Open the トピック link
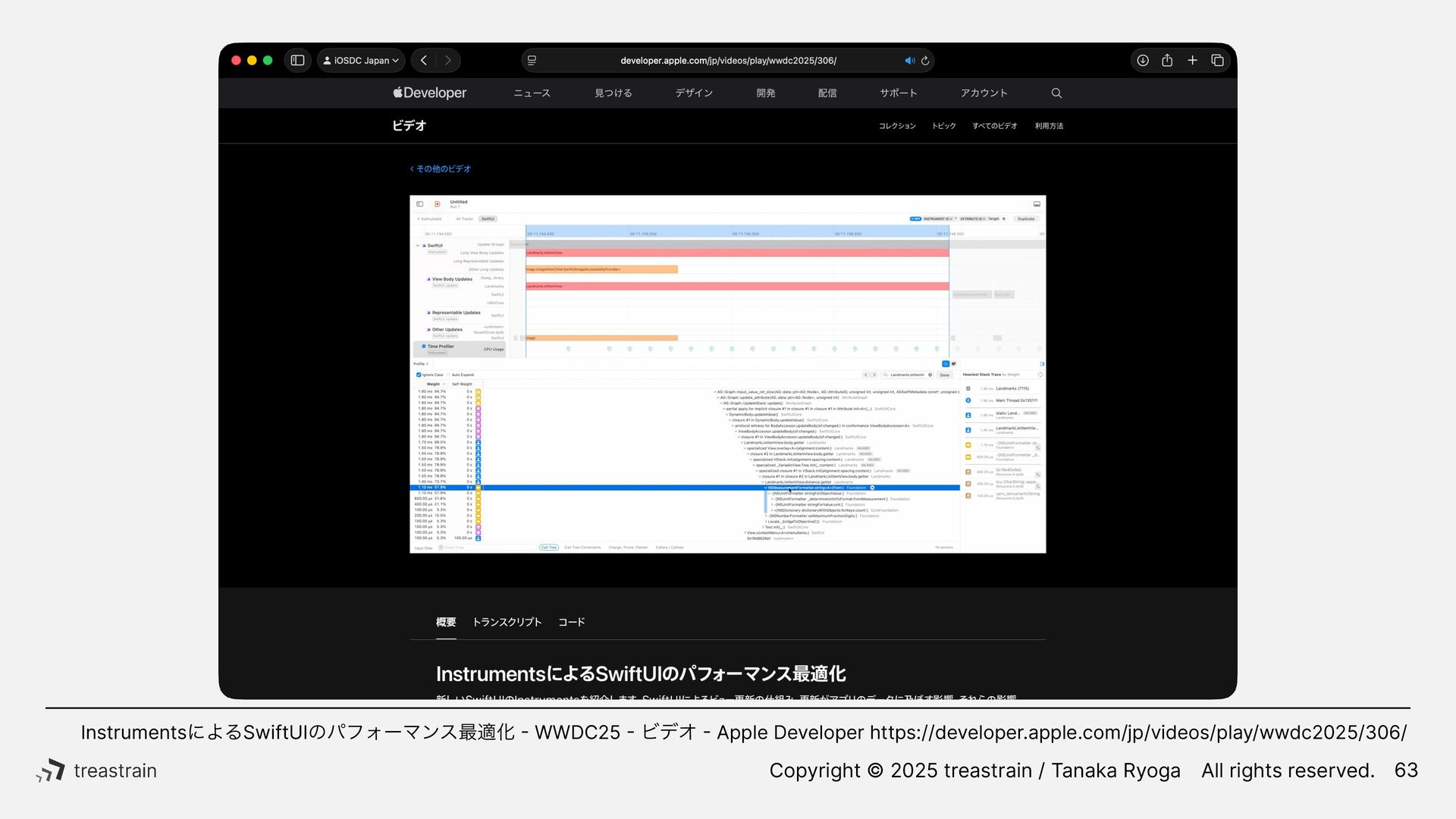 pyautogui.click(x=943, y=126)
